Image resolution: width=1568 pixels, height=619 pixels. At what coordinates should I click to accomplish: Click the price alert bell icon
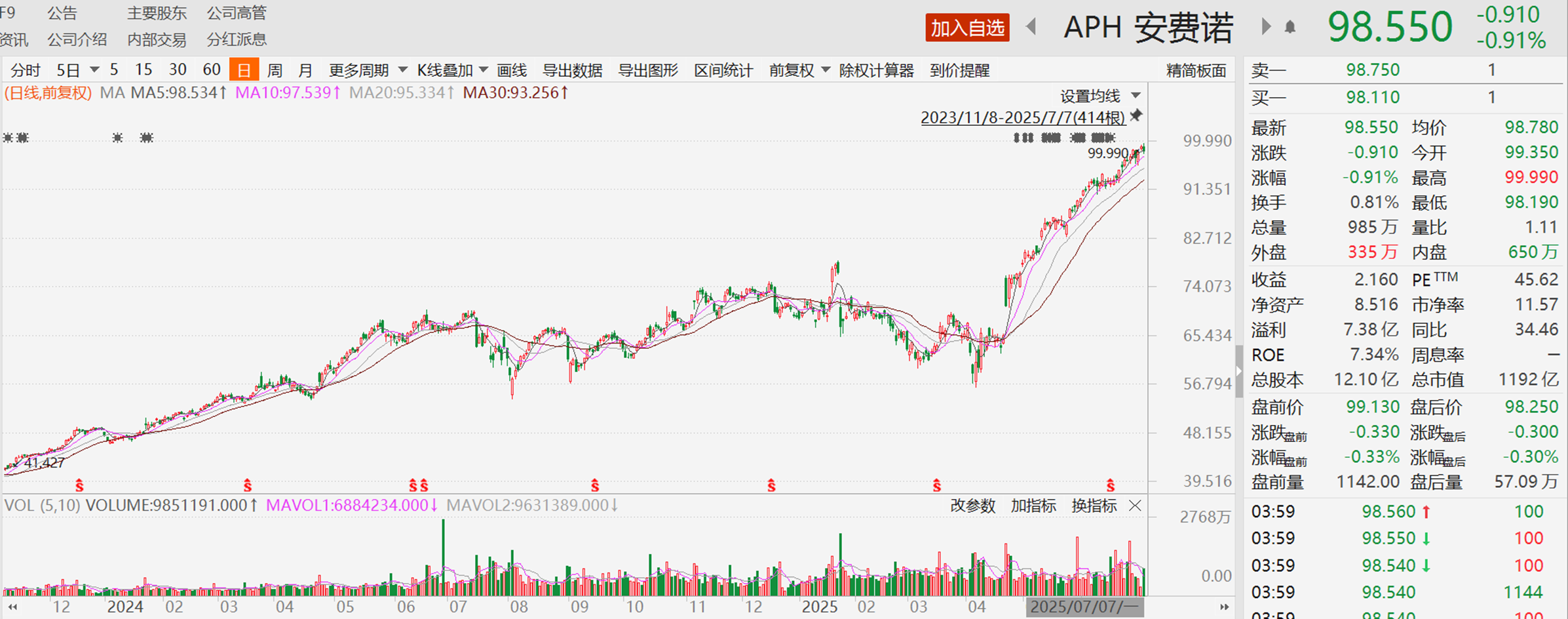click(1290, 28)
